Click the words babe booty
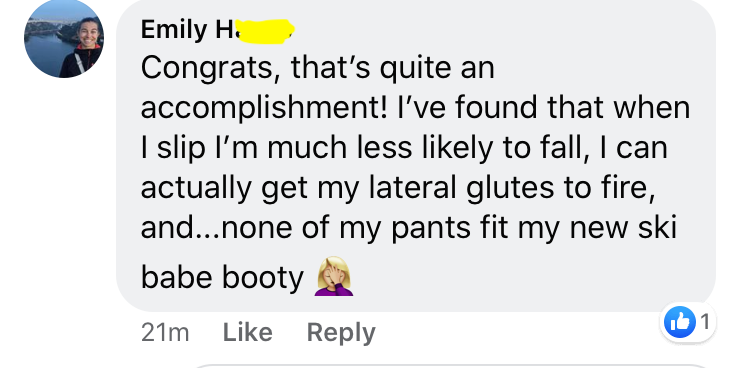The height and width of the screenshot is (368, 750). click(x=222, y=278)
